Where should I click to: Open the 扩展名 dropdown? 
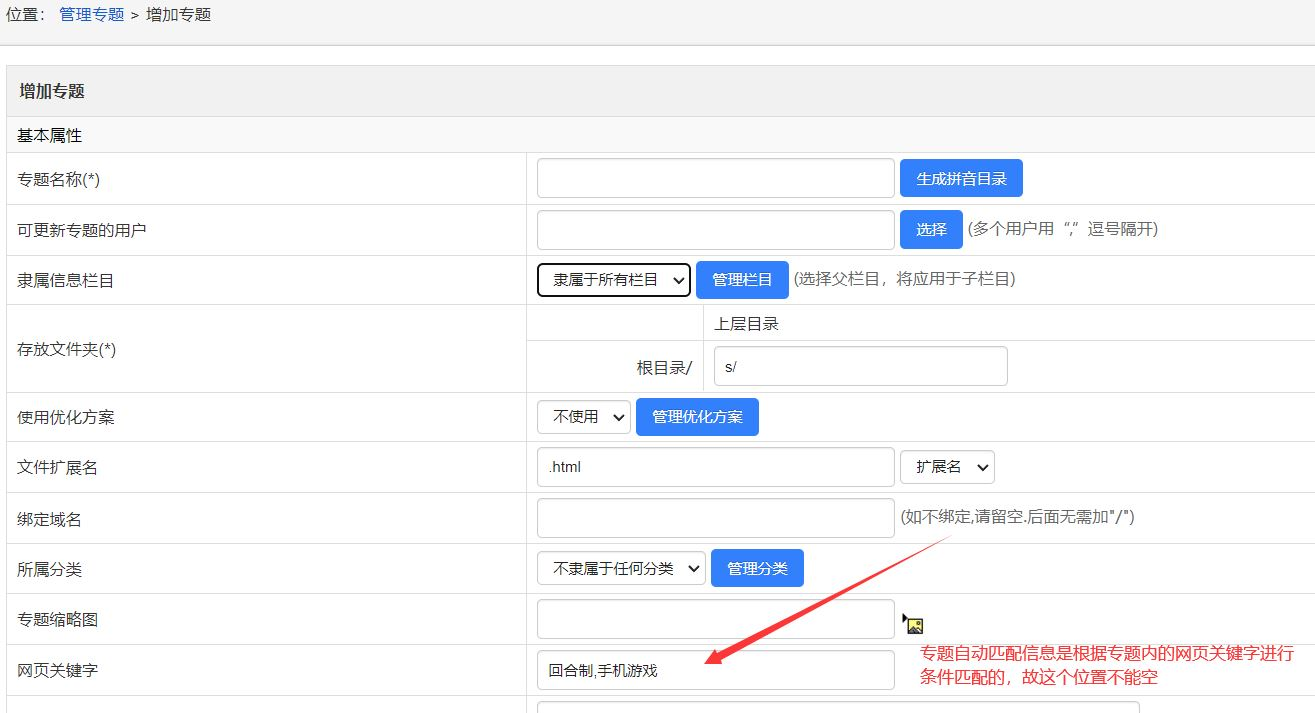click(x=947, y=467)
